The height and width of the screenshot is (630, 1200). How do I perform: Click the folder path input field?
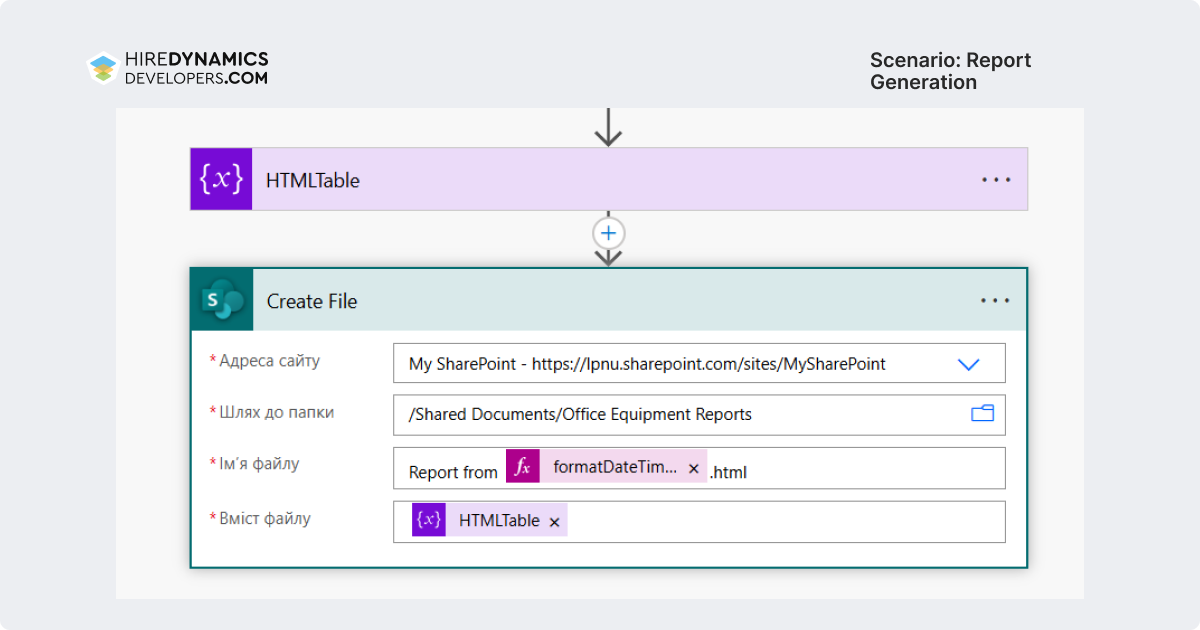699,414
